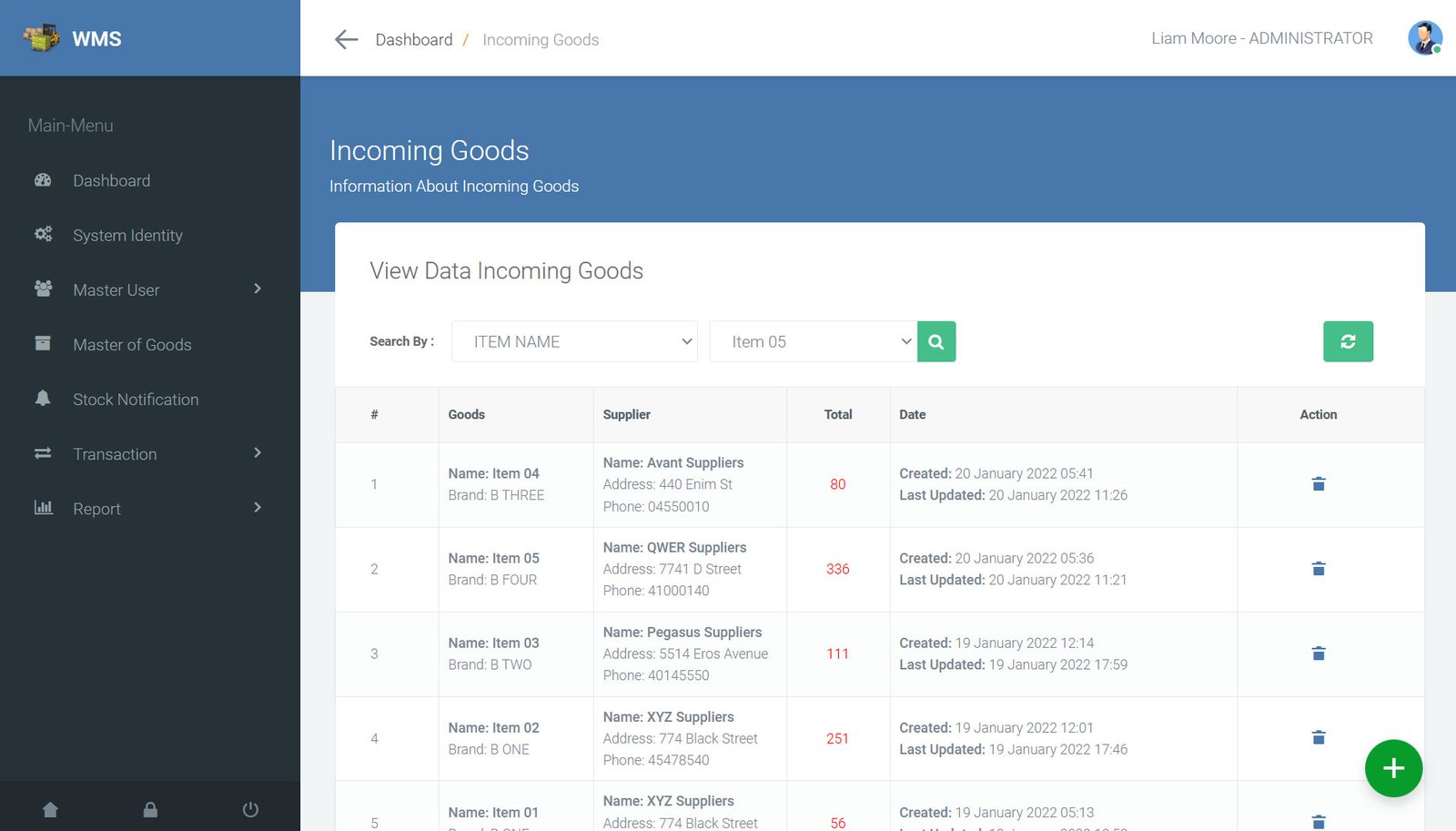
Task: Delete the Item 02 row with trash icon
Action: 1319,737
